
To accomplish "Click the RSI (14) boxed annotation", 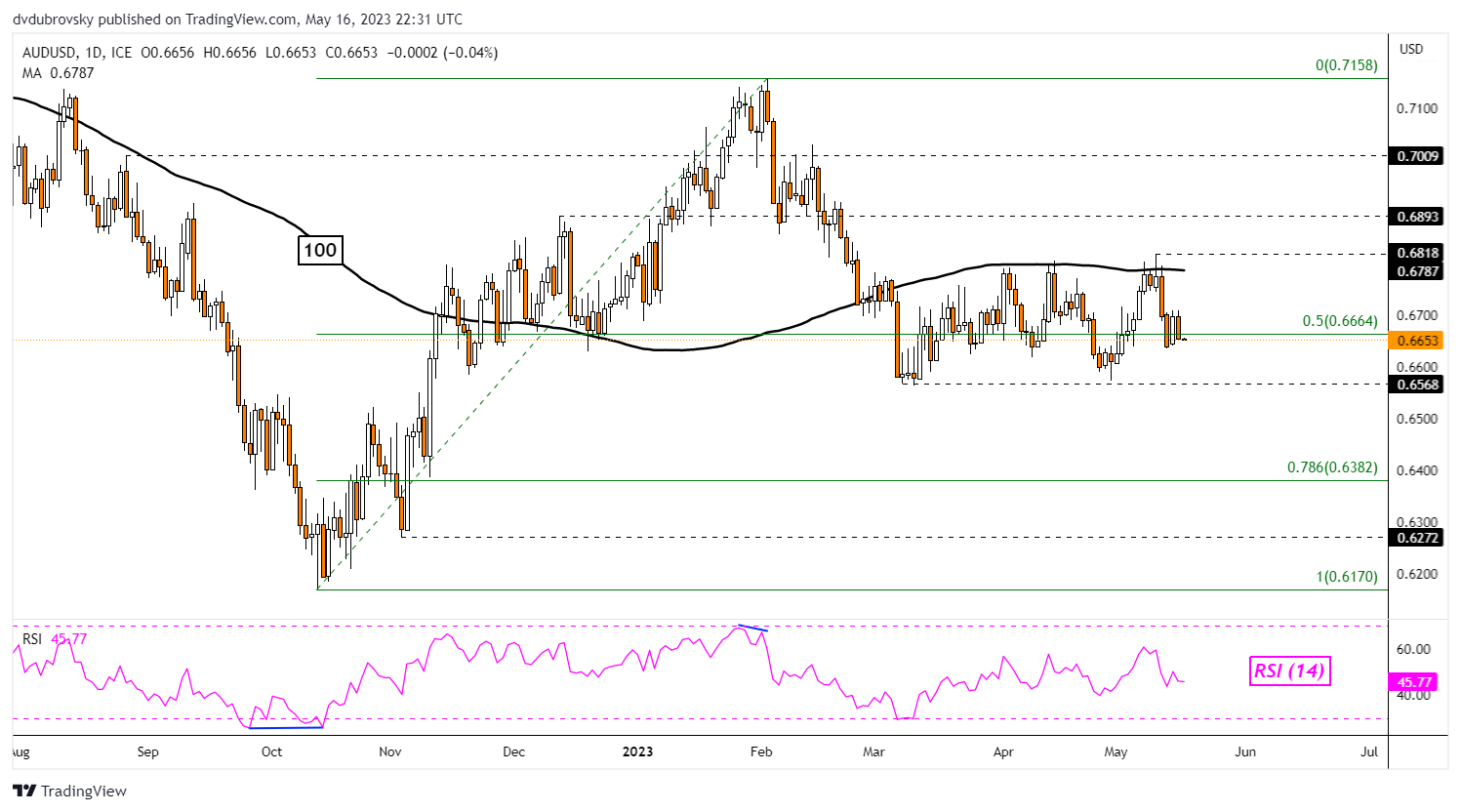I will click(x=1289, y=670).
